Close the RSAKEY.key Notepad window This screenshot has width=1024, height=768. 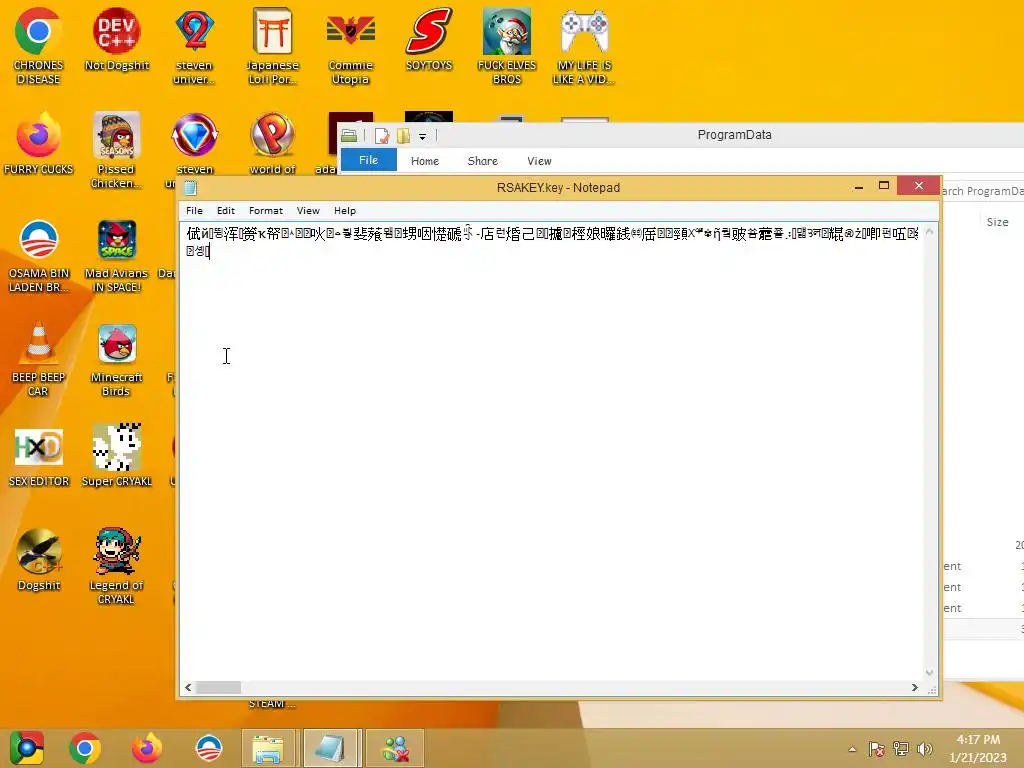[x=918, y=185]
